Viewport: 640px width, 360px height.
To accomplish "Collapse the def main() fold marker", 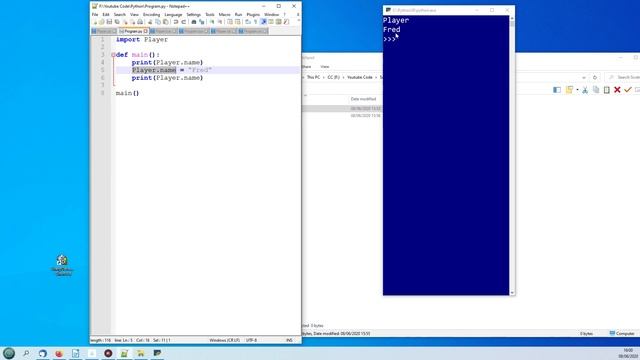I will 113,55.
